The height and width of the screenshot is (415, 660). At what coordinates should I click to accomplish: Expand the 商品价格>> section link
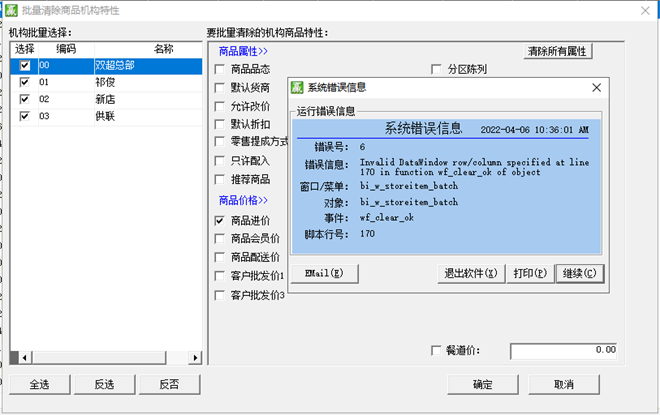(243, 201)
